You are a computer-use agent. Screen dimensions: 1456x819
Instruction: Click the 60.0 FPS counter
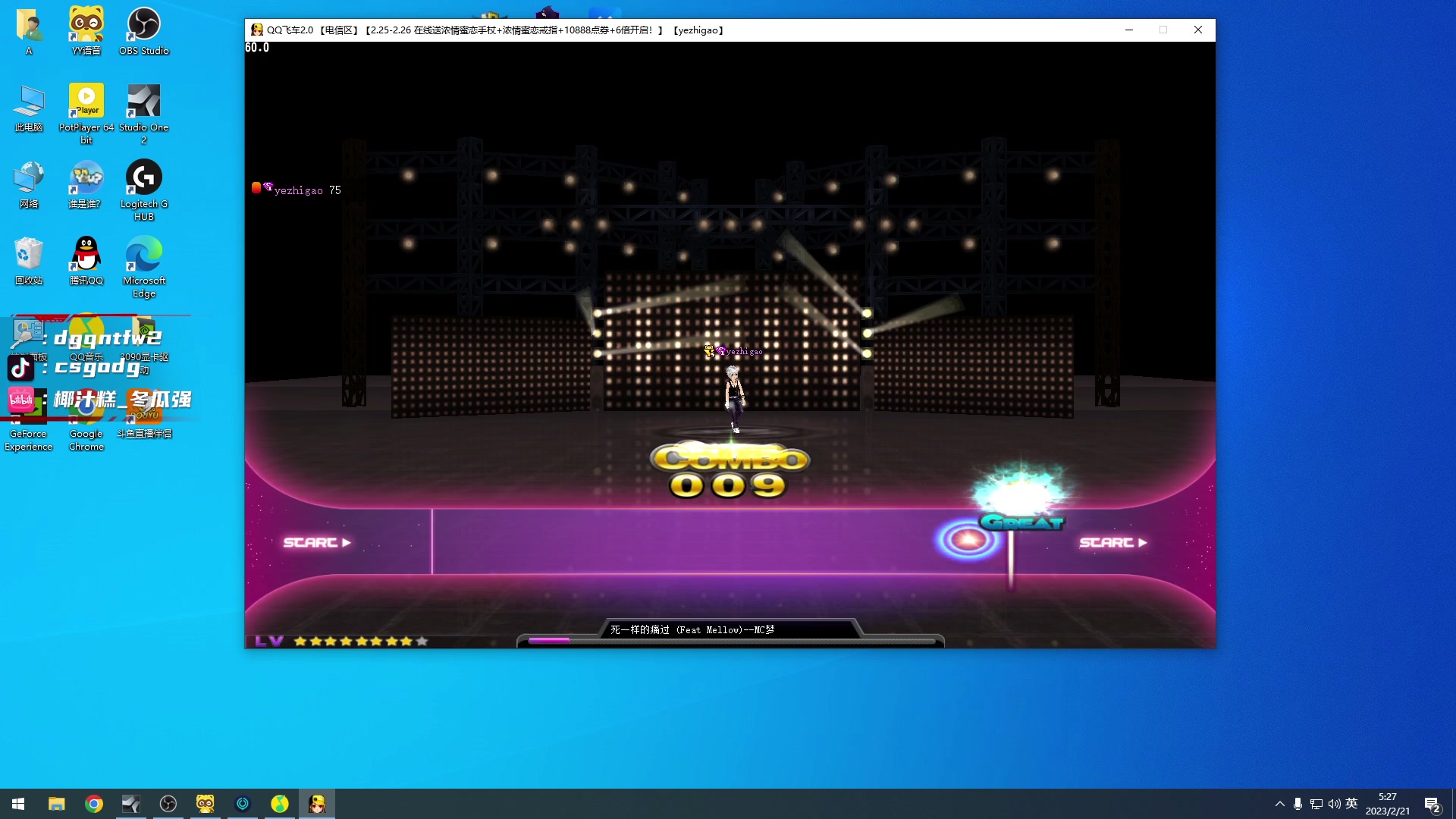[x=257, y=48]
